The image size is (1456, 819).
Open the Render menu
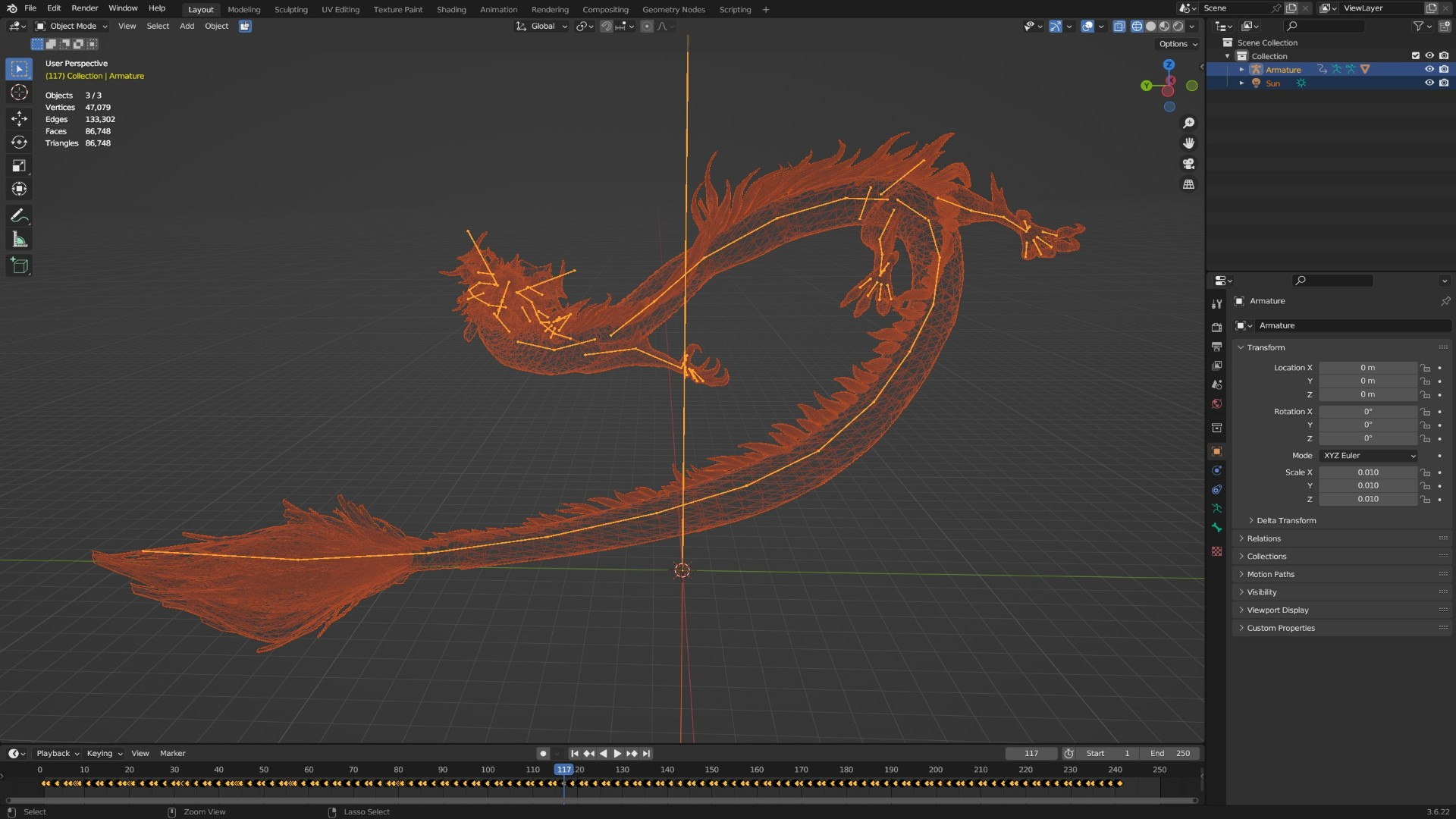click(x=85, y=8)
